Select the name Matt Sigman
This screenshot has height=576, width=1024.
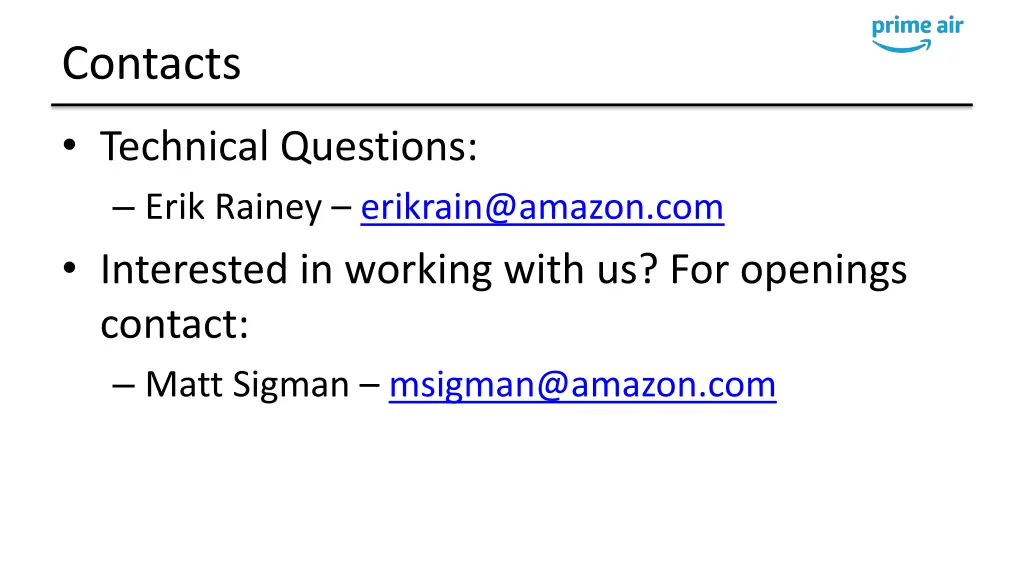(247, 385)
